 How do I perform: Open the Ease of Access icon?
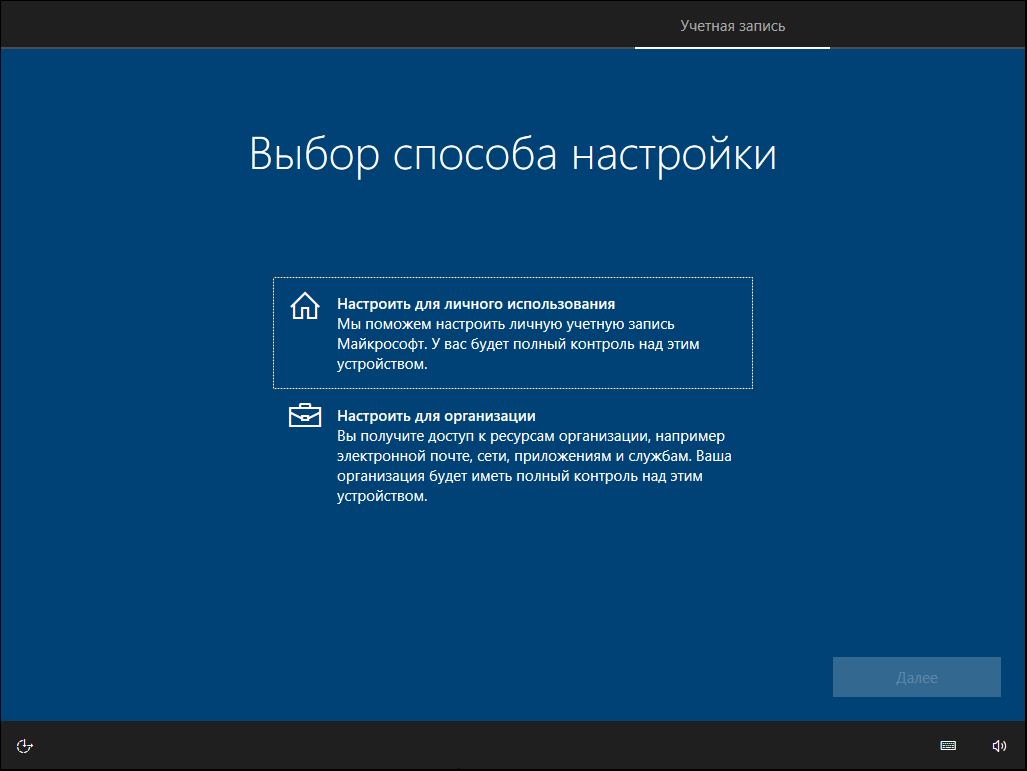24,746
